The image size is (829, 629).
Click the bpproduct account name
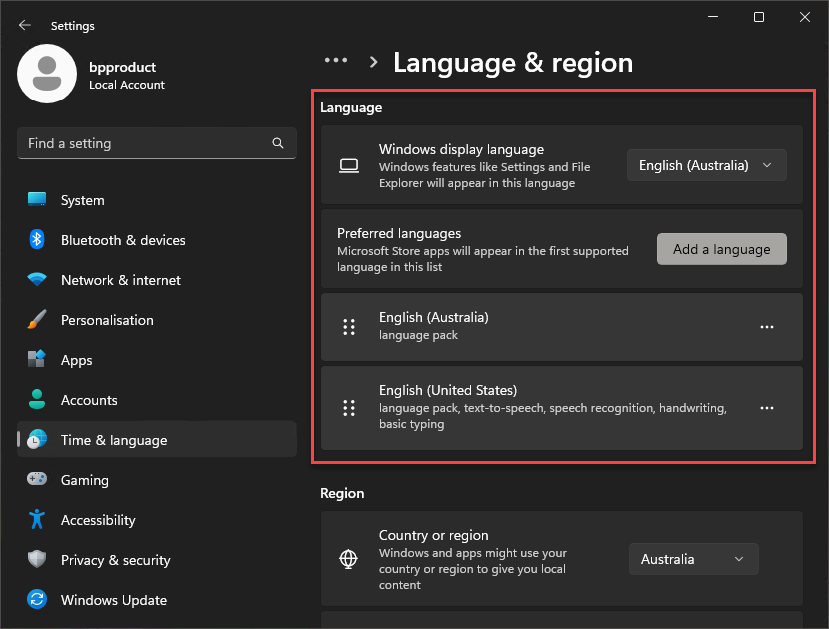pos(123,67)
